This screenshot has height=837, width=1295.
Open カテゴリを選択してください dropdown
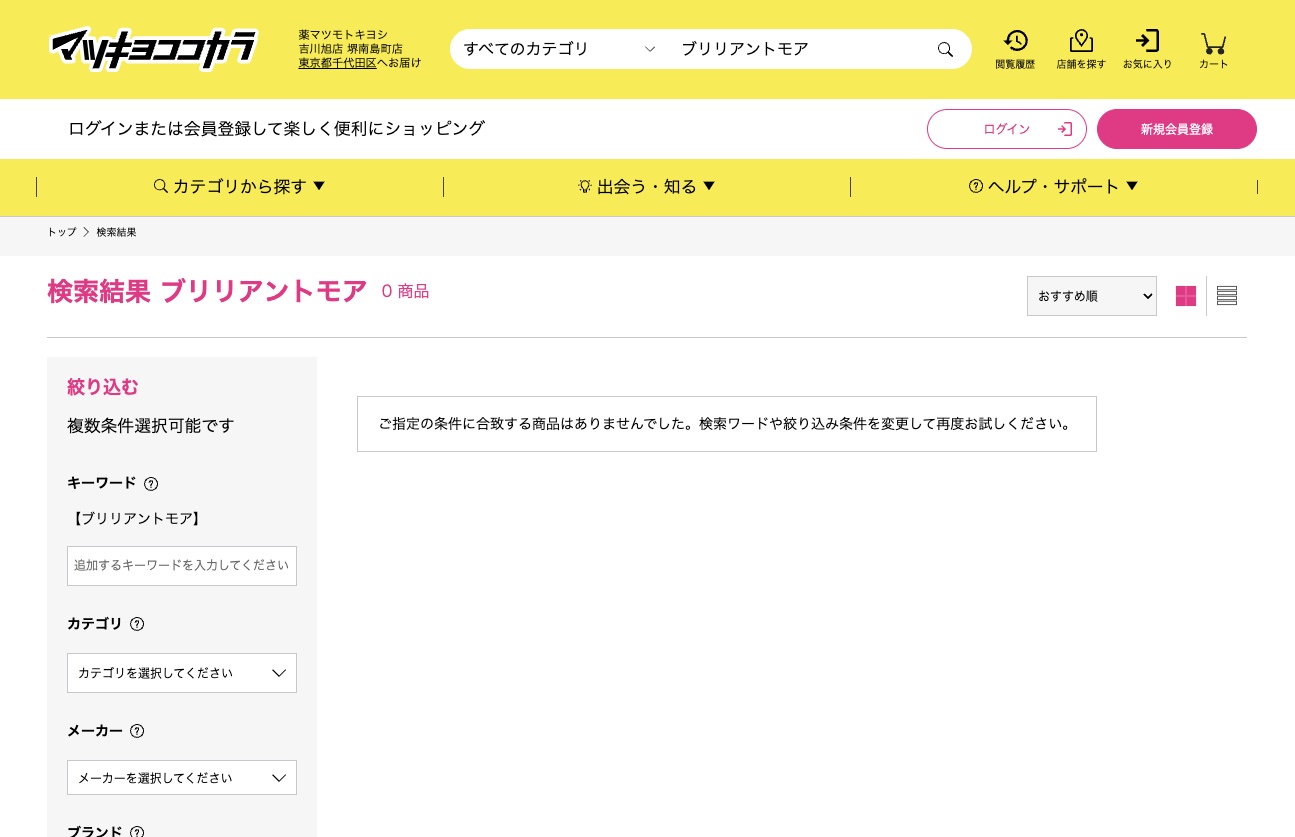[182, 673]
